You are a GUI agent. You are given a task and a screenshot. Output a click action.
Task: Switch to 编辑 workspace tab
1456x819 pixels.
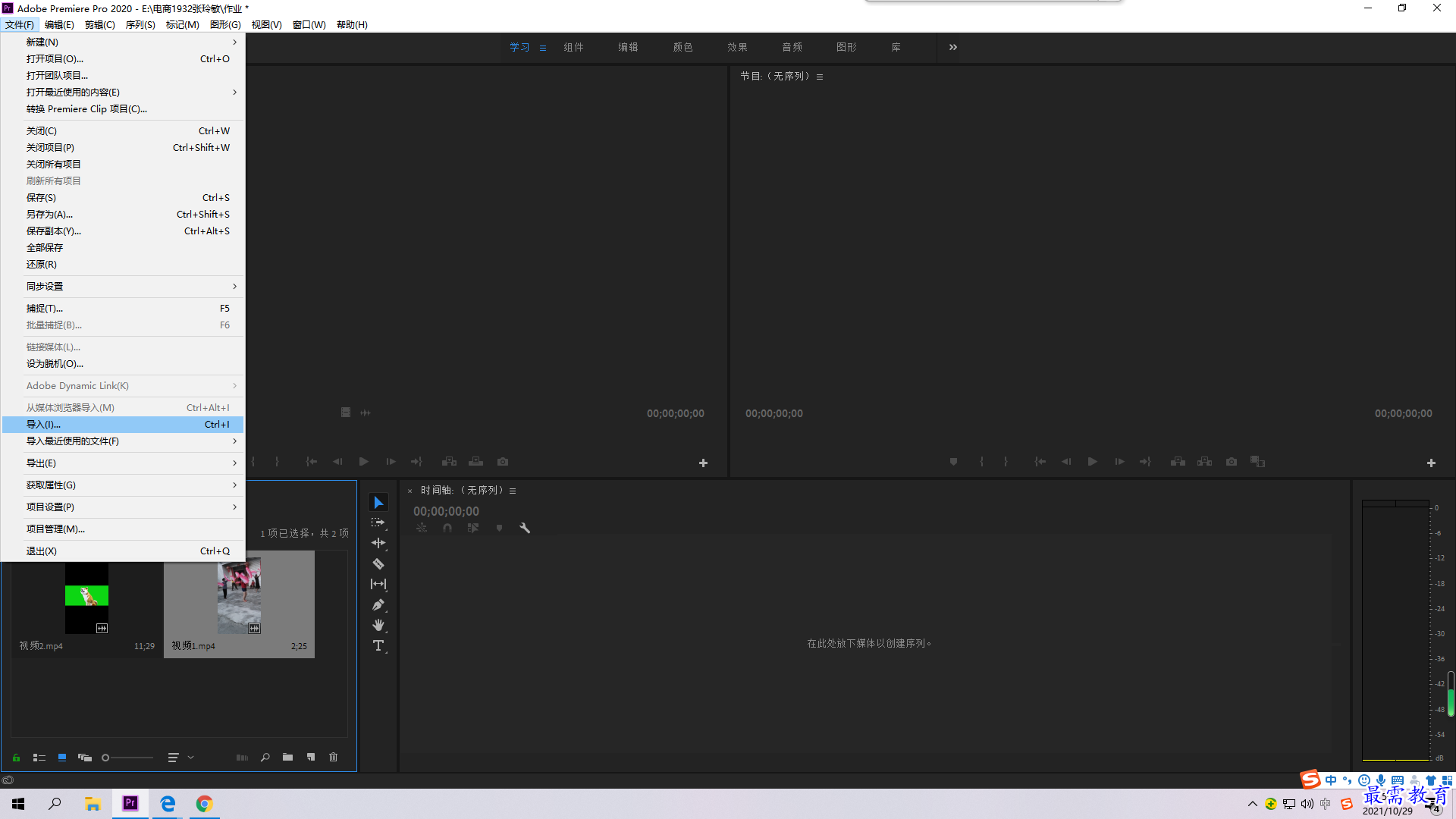pos(628,47)
